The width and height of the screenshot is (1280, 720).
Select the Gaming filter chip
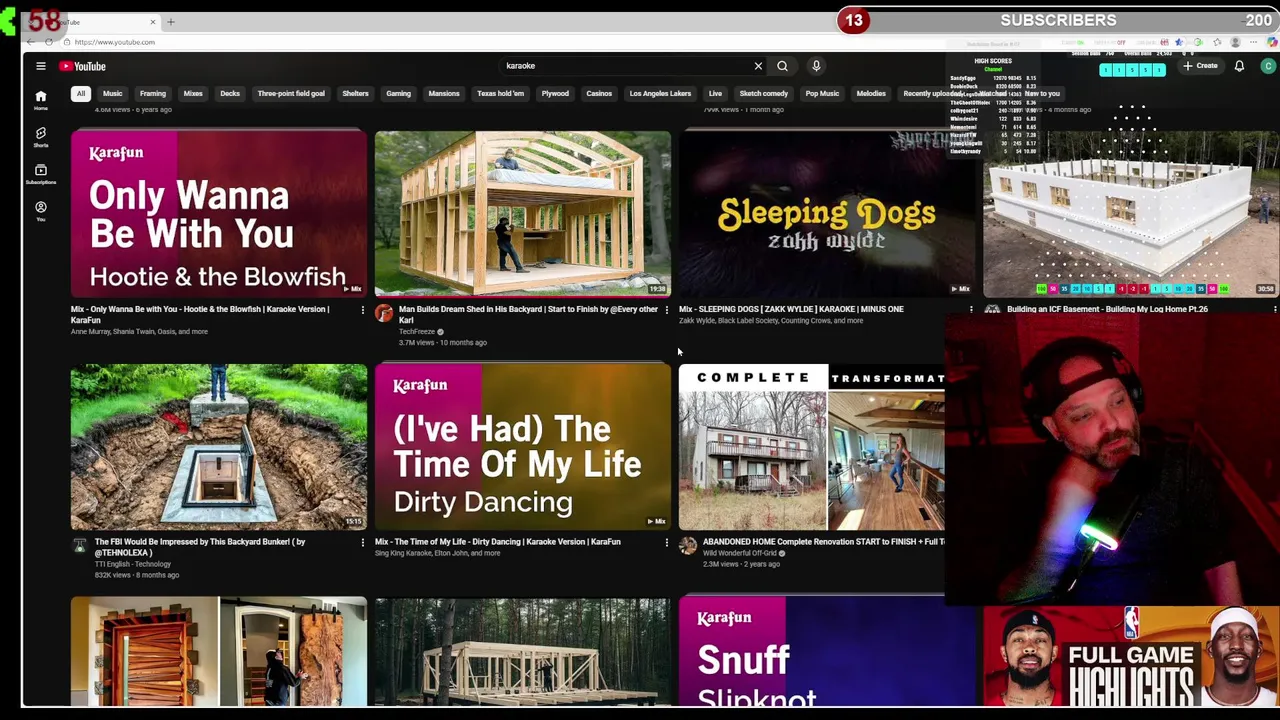click(398, 93)
